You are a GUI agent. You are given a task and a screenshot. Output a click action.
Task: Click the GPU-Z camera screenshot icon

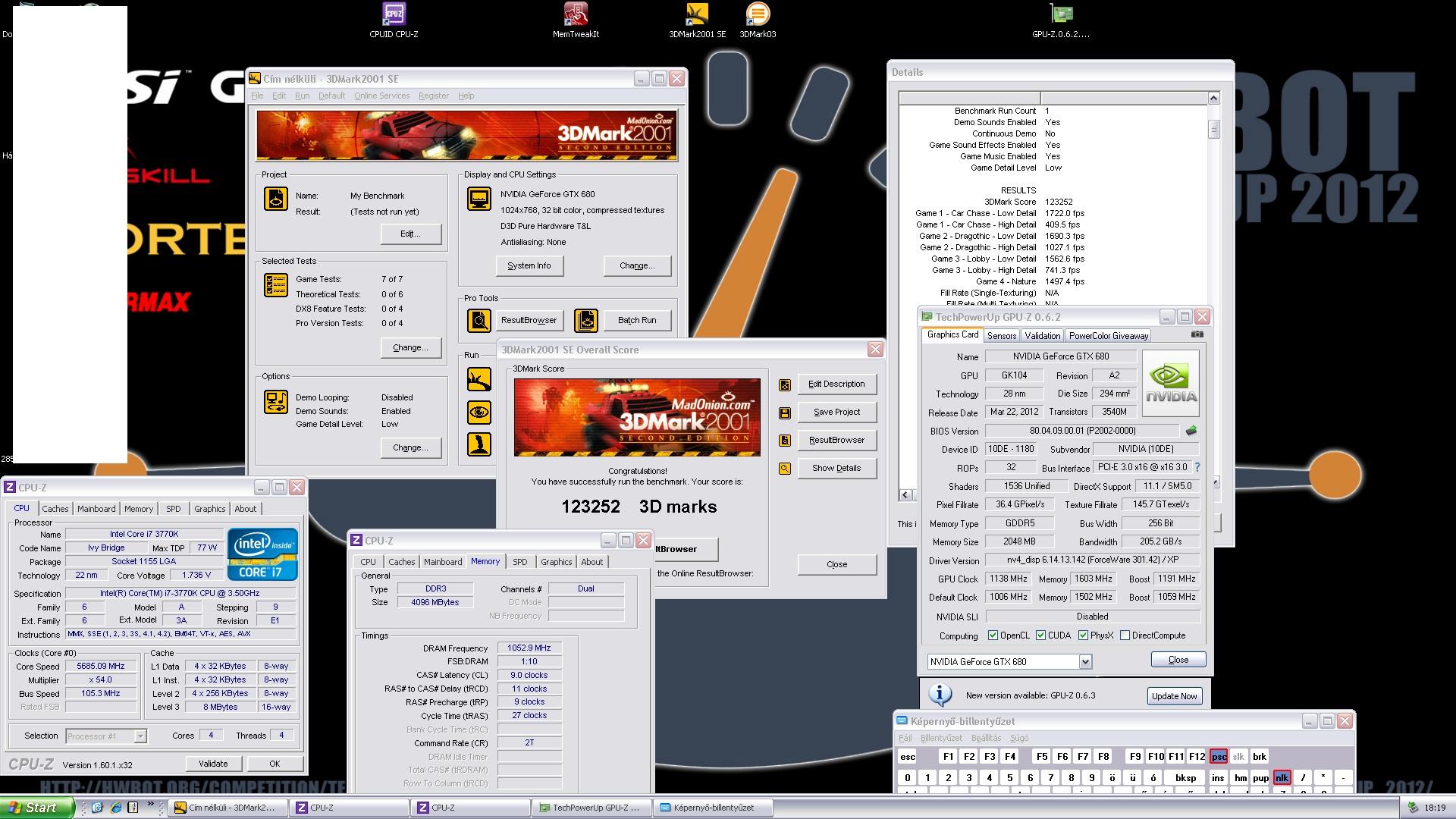pyautogui.click(x=1197, y=334)
